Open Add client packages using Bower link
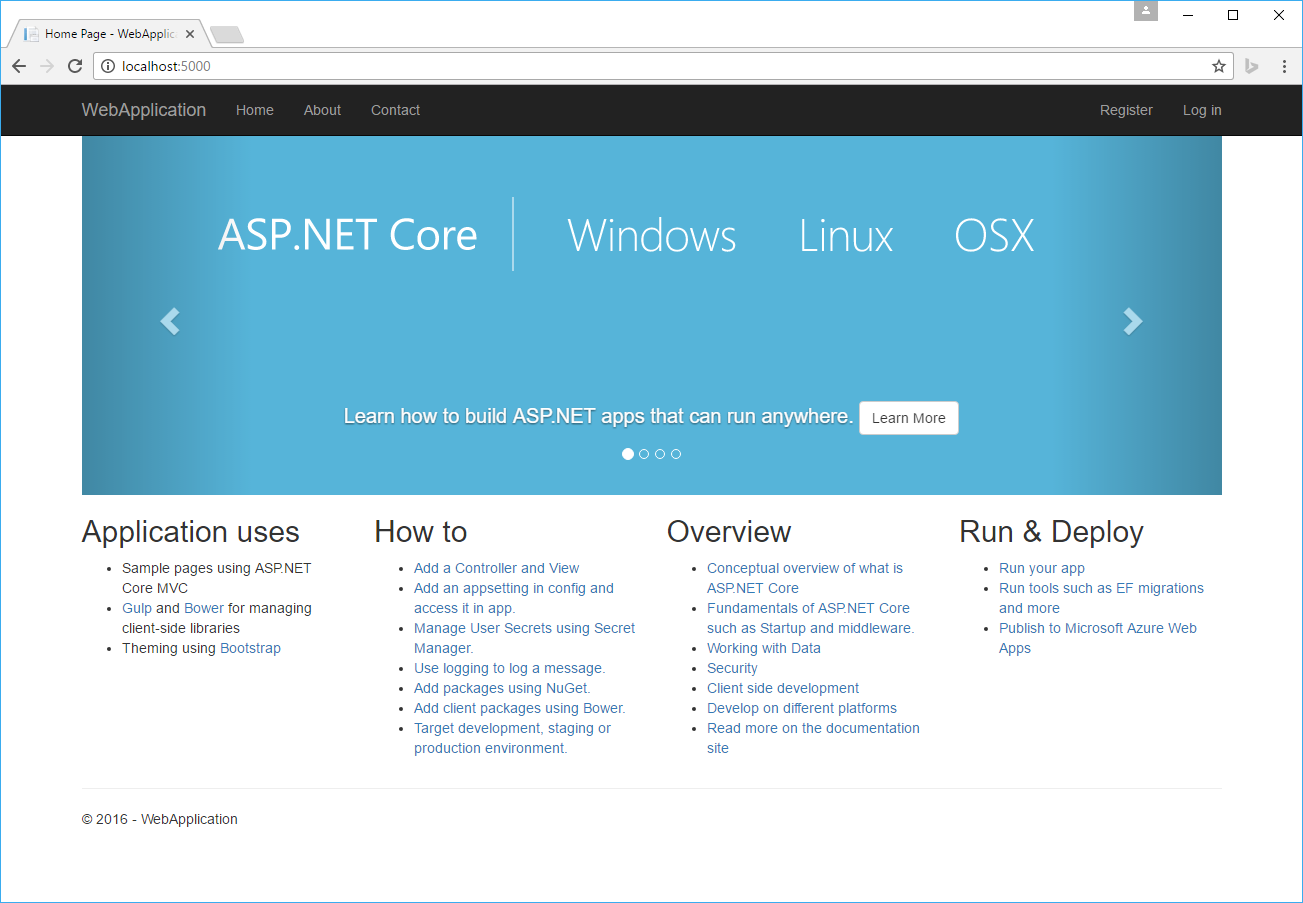 (x=520, y=708)
